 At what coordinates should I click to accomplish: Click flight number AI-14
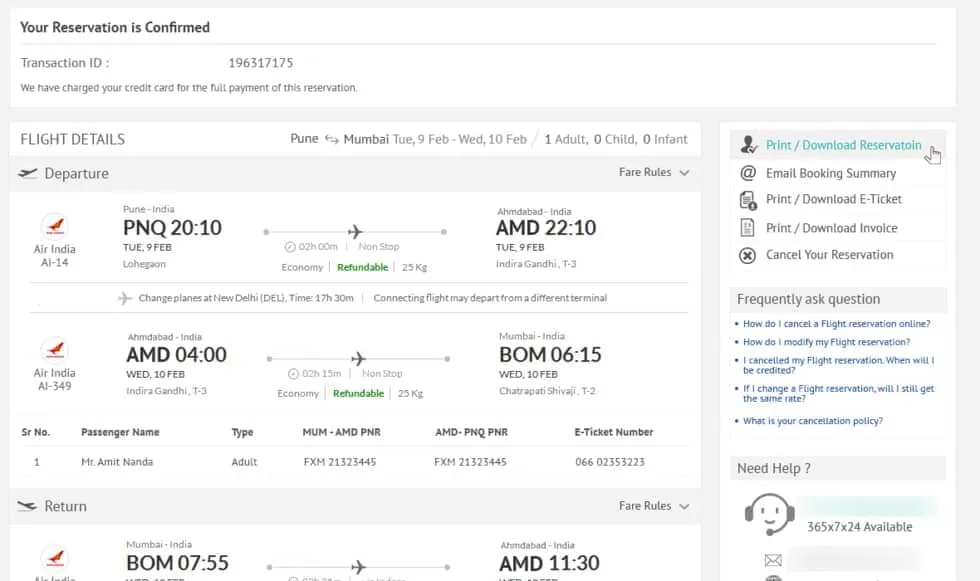click(x=55, y=262)
